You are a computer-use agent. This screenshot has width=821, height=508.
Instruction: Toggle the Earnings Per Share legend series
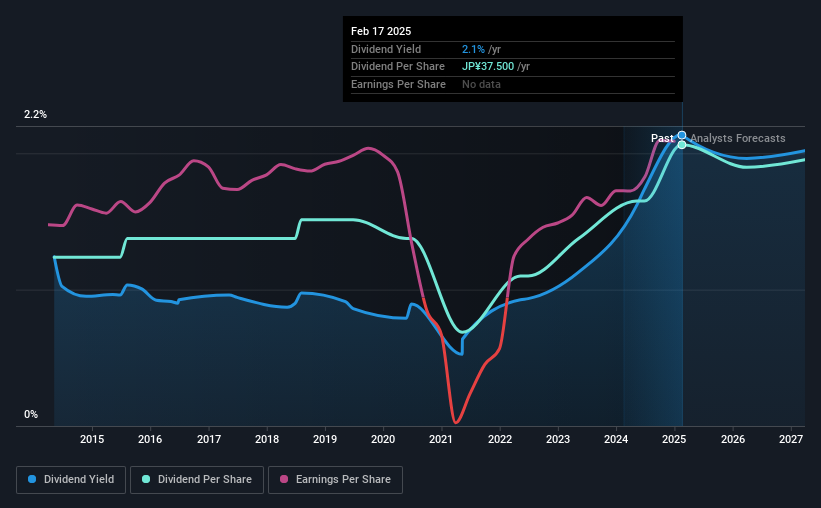pos(335,480)
